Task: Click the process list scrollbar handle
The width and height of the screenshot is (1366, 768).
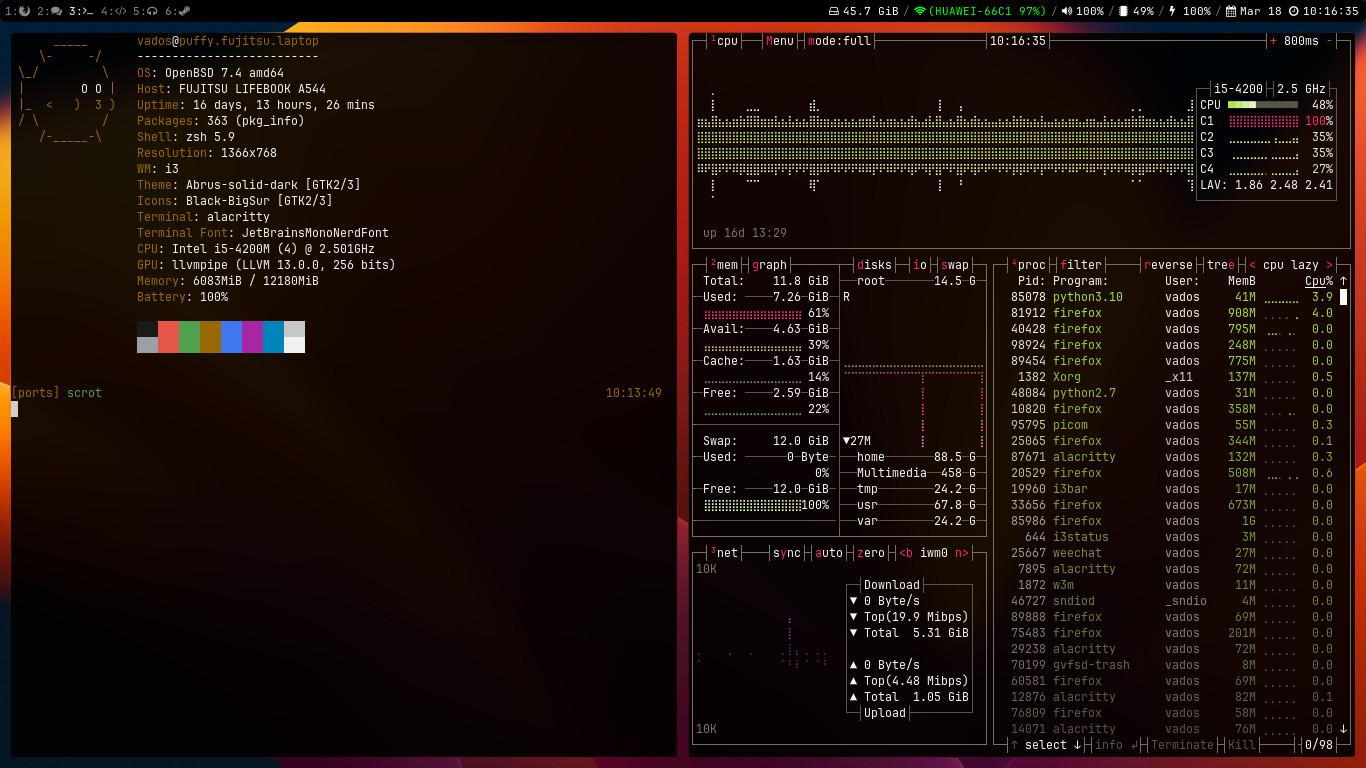Action: coord(1343,297)
